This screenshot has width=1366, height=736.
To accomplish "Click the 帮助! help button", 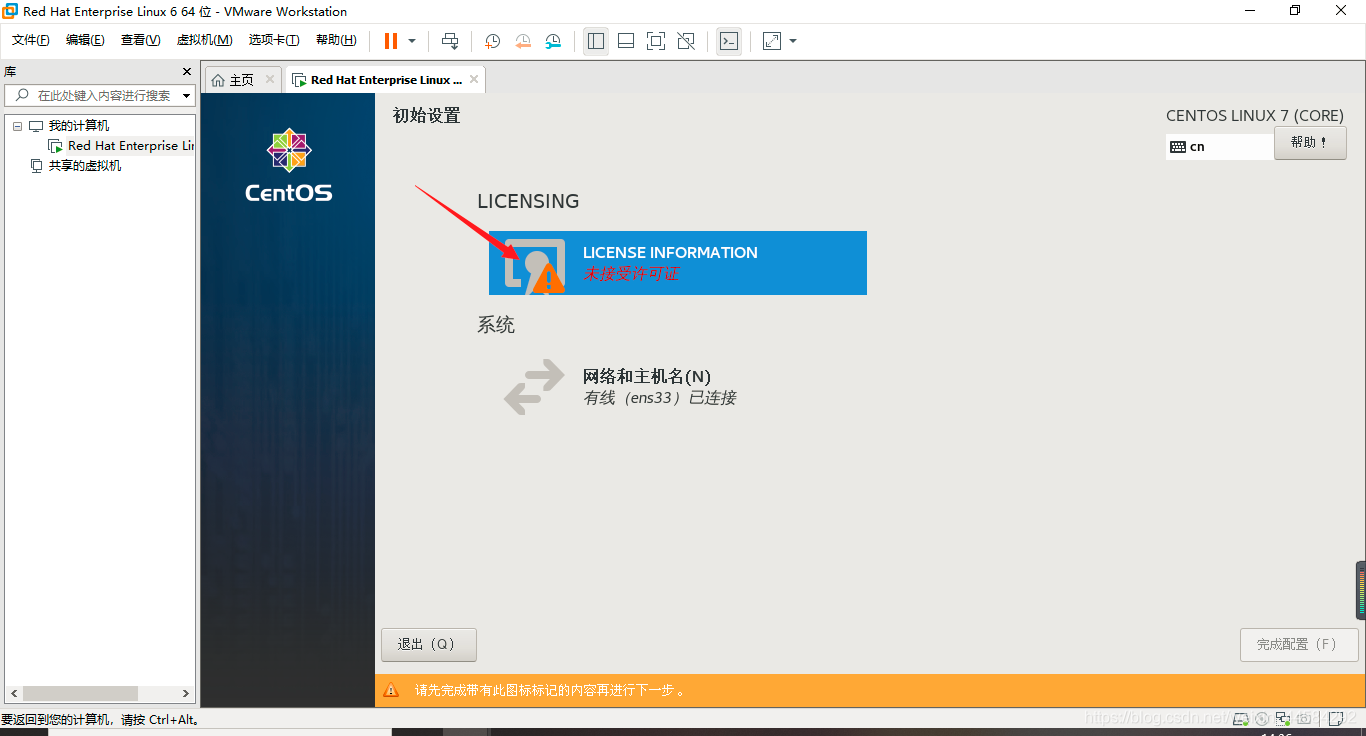I will [1310, 142].
